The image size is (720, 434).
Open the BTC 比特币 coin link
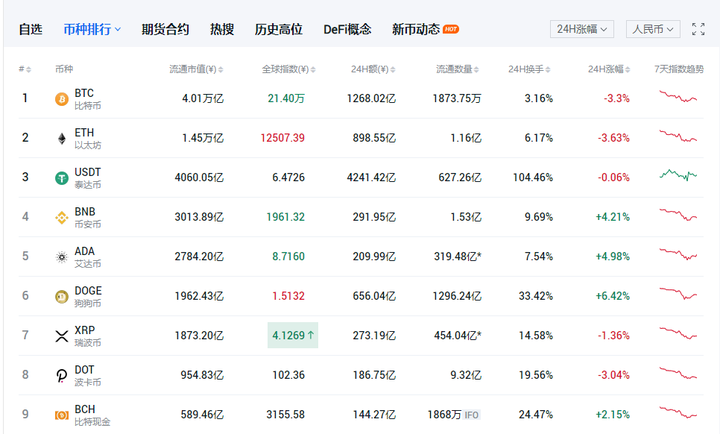click(x=88, y=99)
